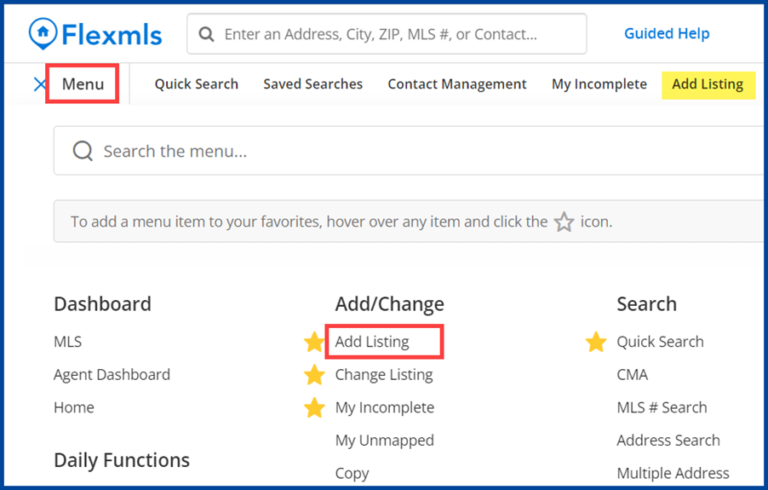Click the magnifier icon in top address search
768x490 pixels.
point(206,34)
